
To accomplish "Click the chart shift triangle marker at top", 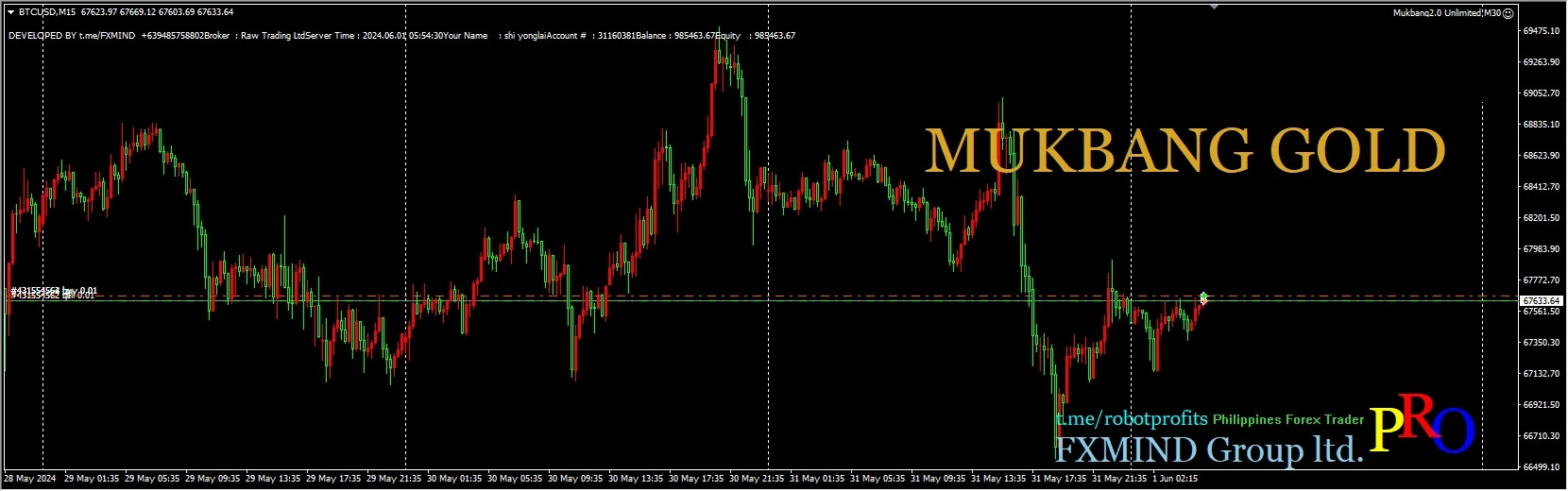I will point(1215,7).
